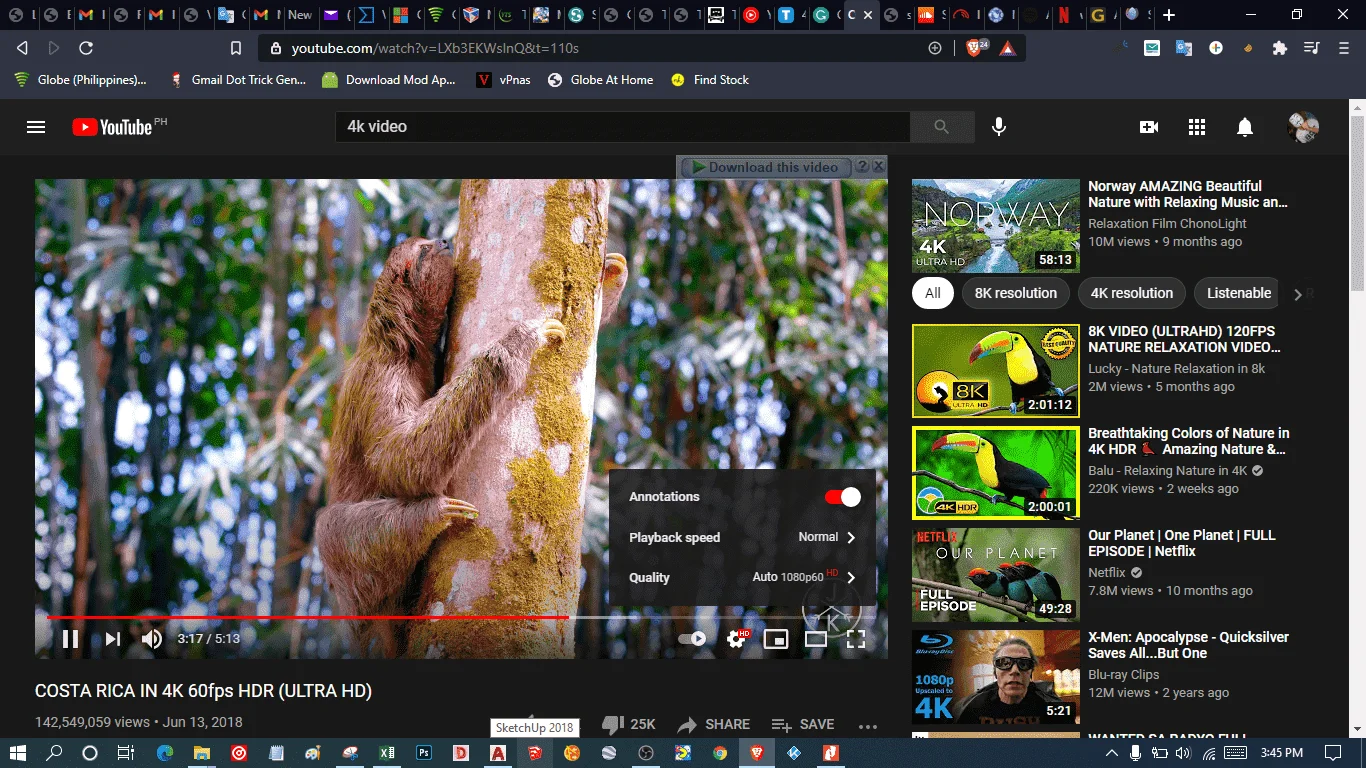The image size is (1366, 768).
Task: Open the 'Globe At Home' bookmark
Action: (600, 80)
